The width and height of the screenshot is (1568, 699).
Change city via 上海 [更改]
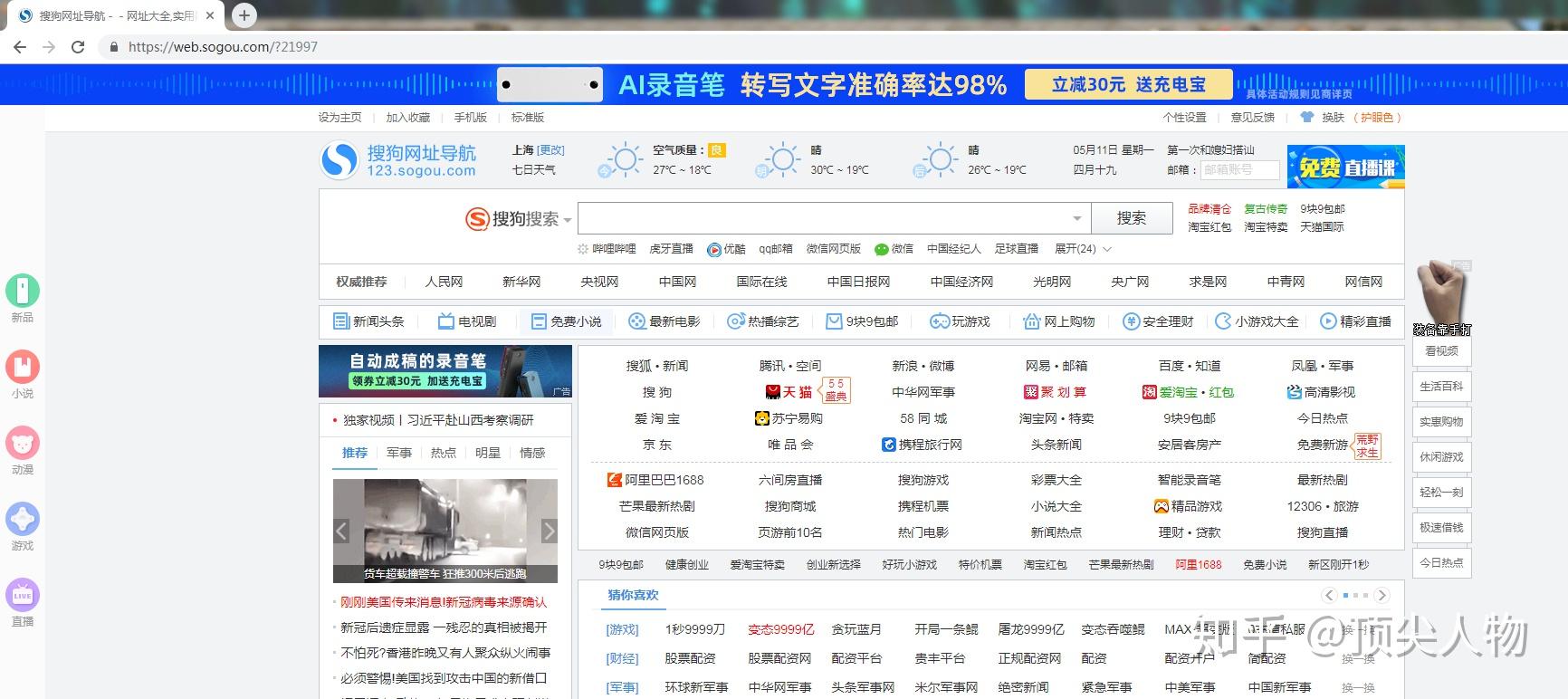tap(550, 150)
